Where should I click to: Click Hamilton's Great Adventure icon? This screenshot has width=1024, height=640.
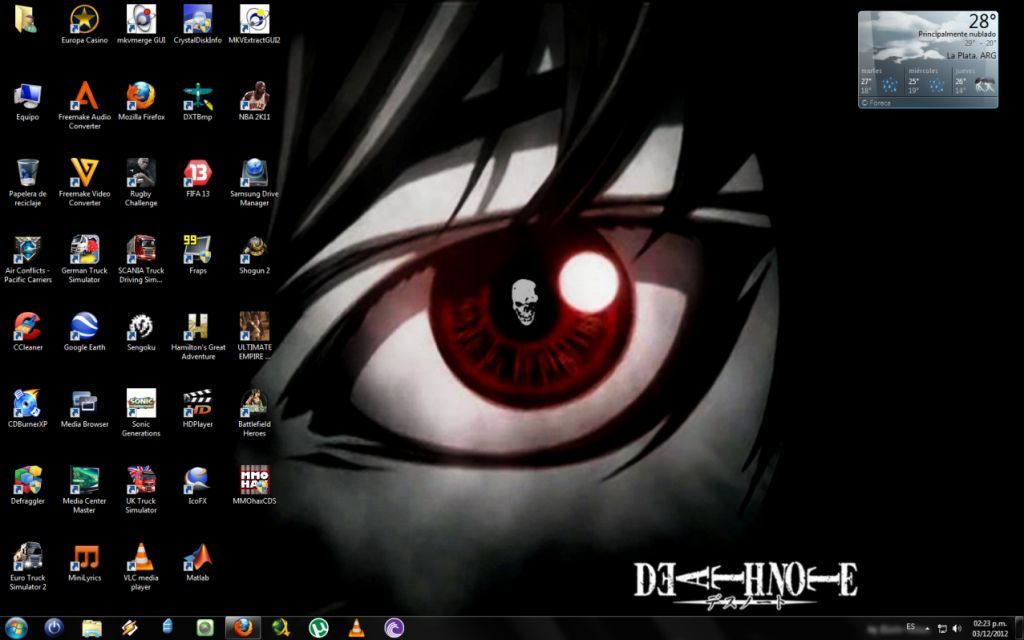(197, 336)
